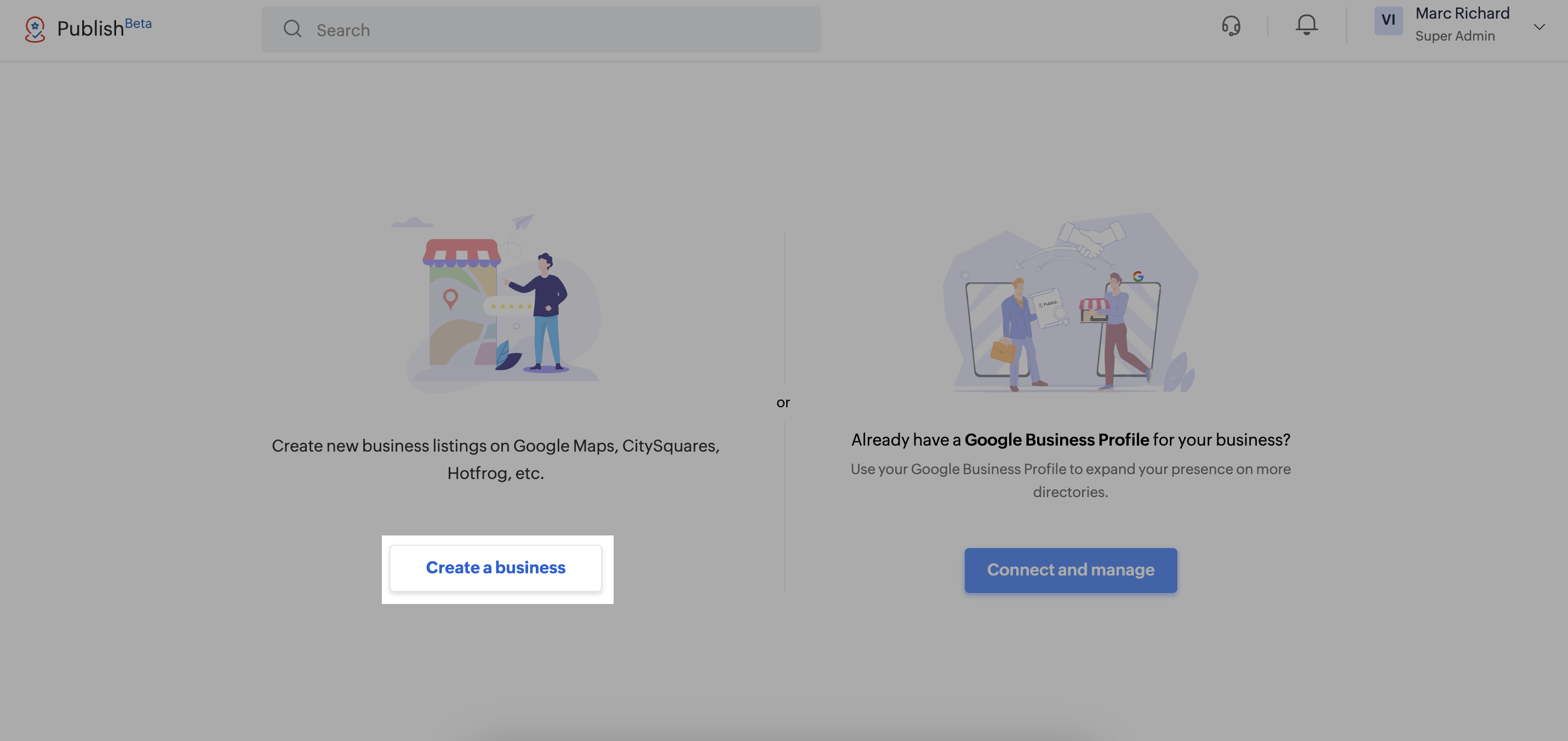The width and height of the screenshot is (1568, 741).
Task: Click the Publish logo icon
Action: tap(35, 29)
